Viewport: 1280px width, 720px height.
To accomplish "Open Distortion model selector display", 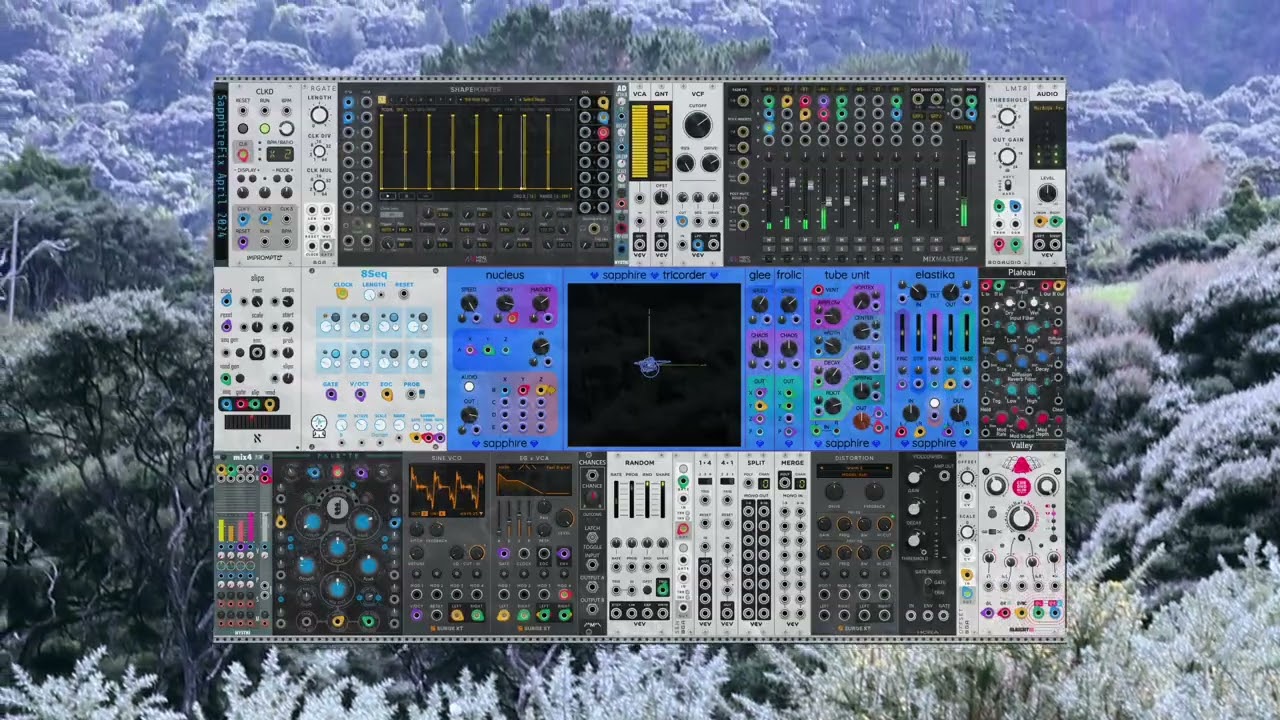I will pos(854,471).
